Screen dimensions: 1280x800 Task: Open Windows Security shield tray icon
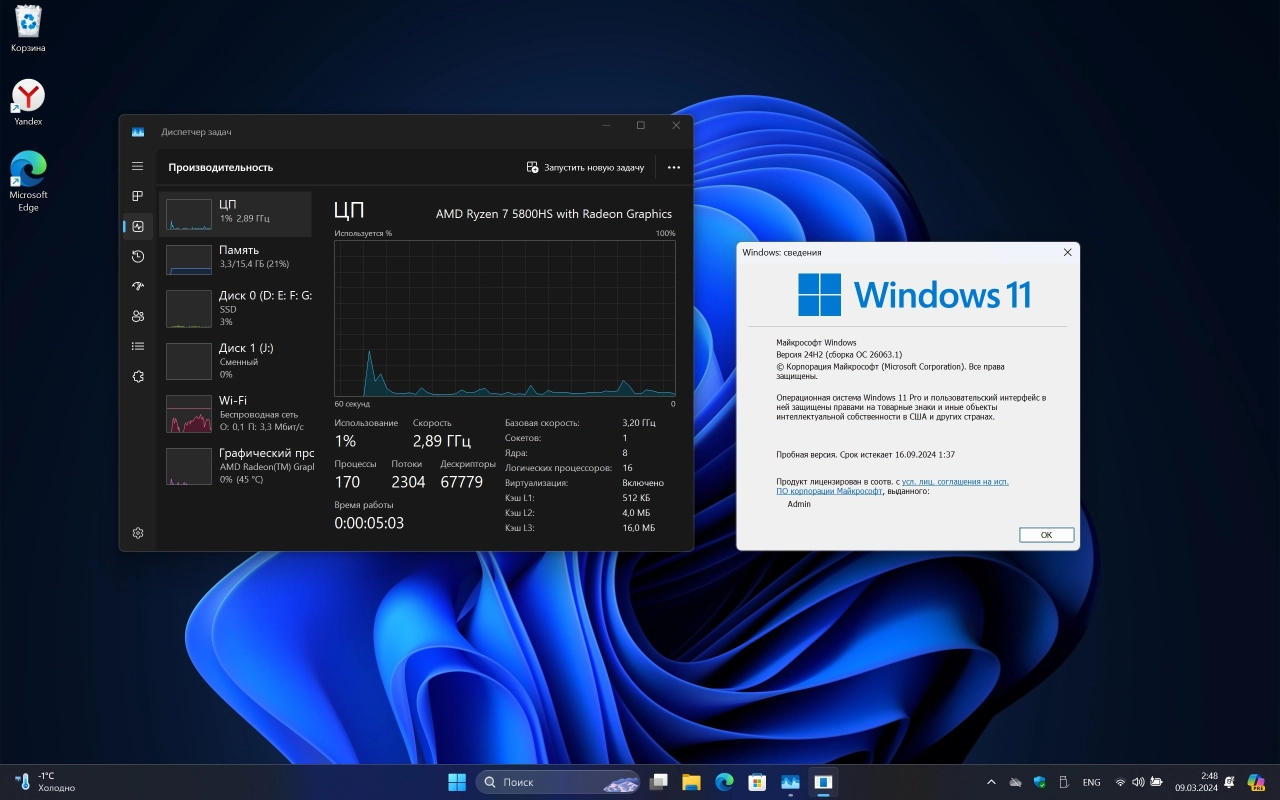1040,782
